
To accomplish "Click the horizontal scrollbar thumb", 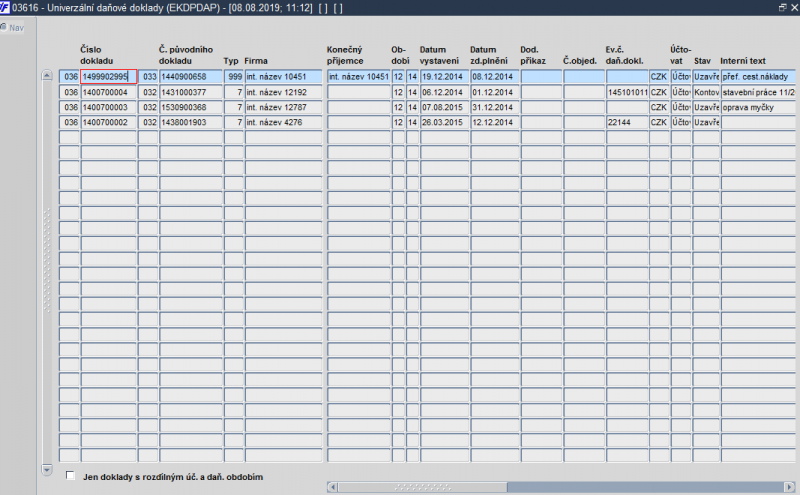I will 422,487.
